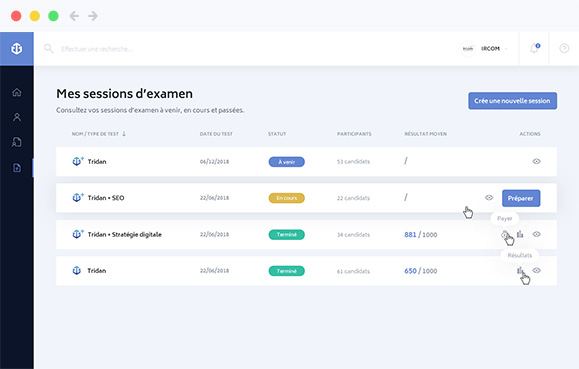This screenshot has width=579, height=369.
Task: Open the candidates document sidebar icon
Action: point(17,142)
